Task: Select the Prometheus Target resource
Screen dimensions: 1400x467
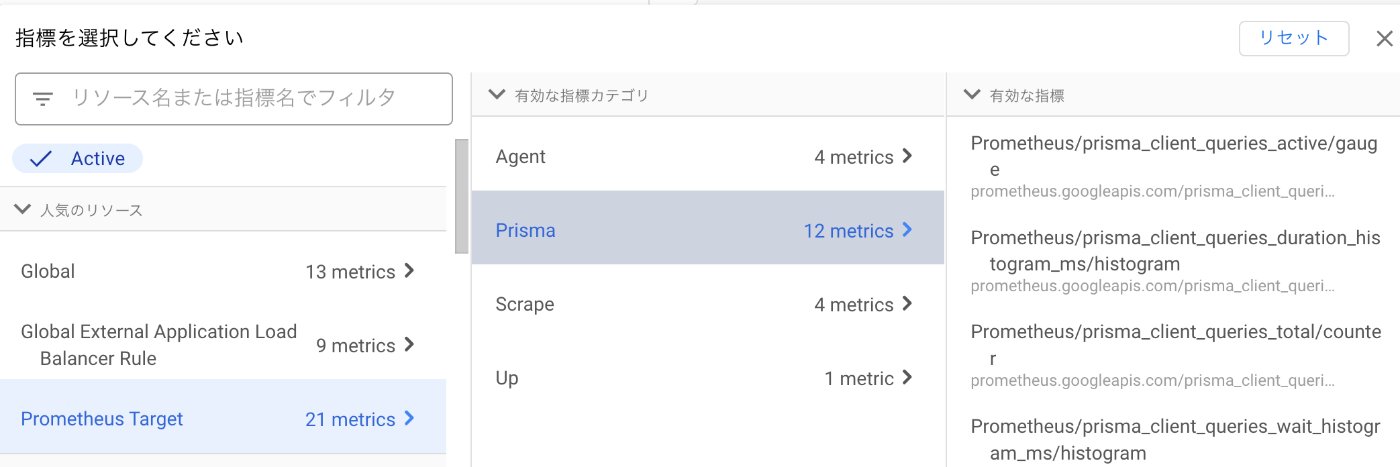Action: point(223,418)
